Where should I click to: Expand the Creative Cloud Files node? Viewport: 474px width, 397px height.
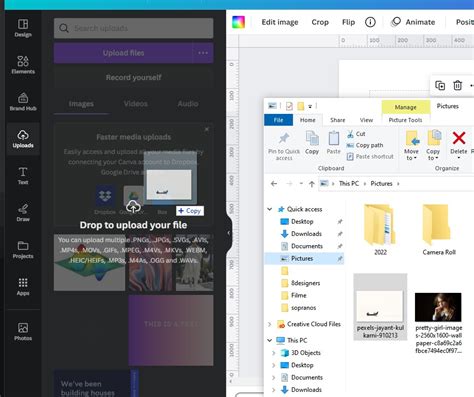269,324
